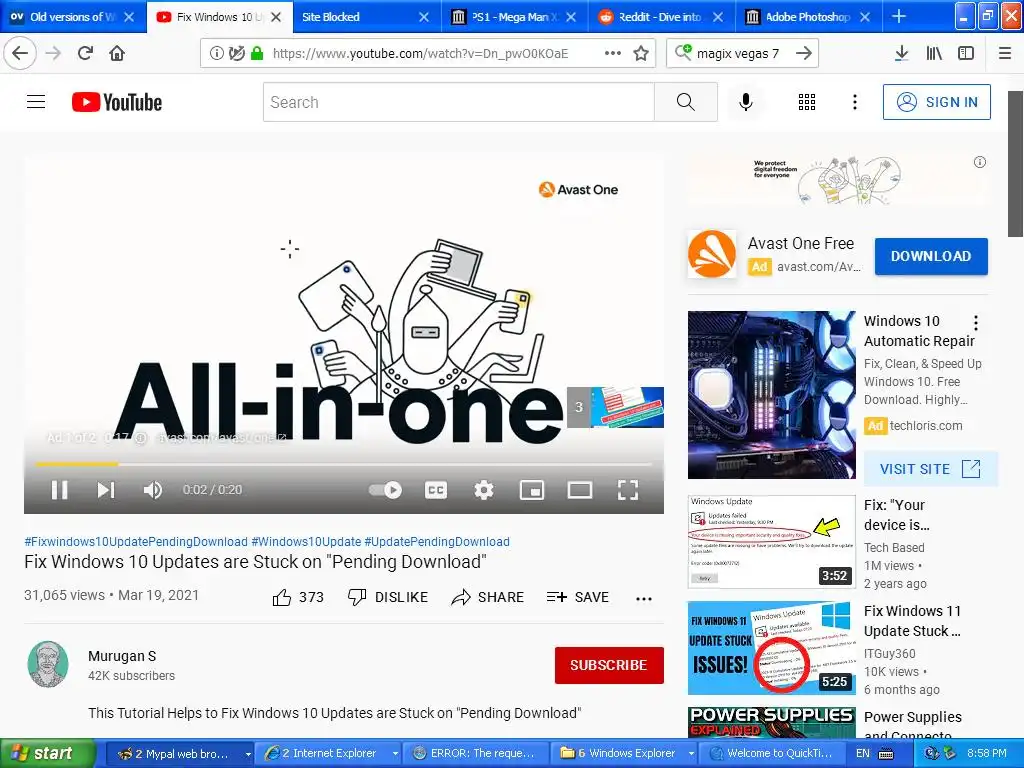The image size is (1024, 768).
Task: Go to the YouTube logo home link
Action: tap(117, 102)
